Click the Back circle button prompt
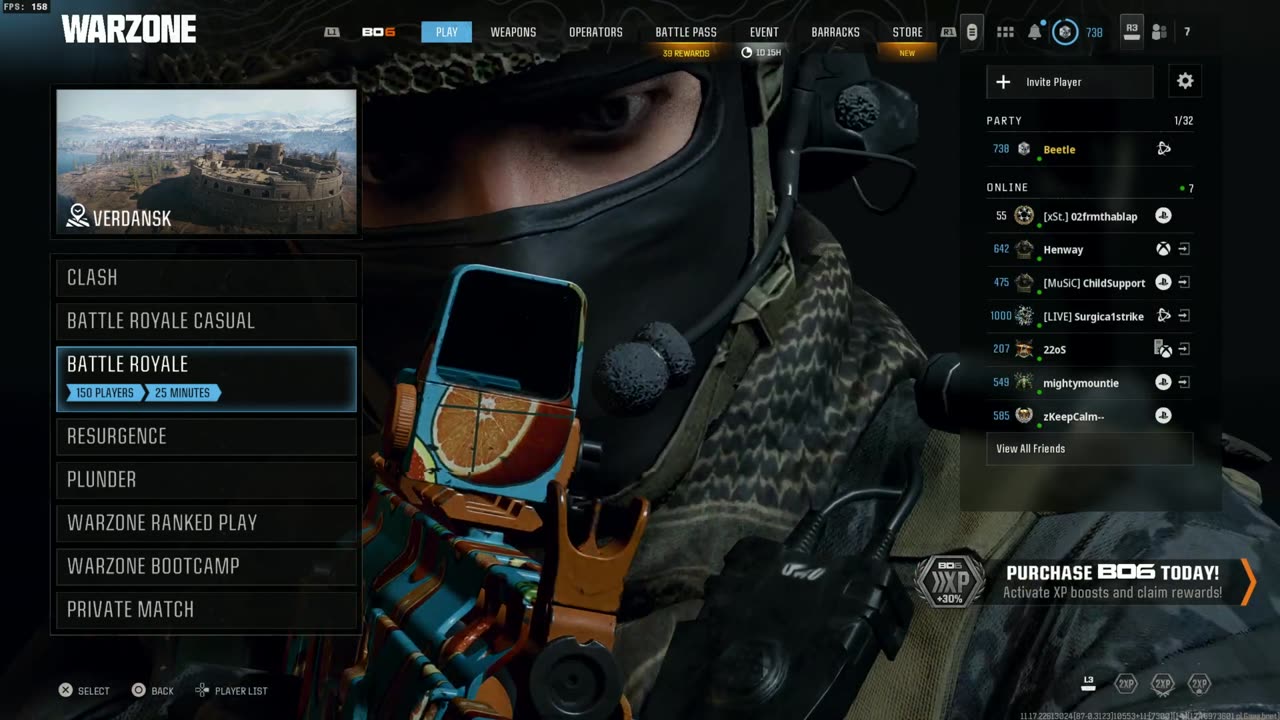Image resolution: width=1280 pixels, height=720 pixels. [x=139, y=690]
